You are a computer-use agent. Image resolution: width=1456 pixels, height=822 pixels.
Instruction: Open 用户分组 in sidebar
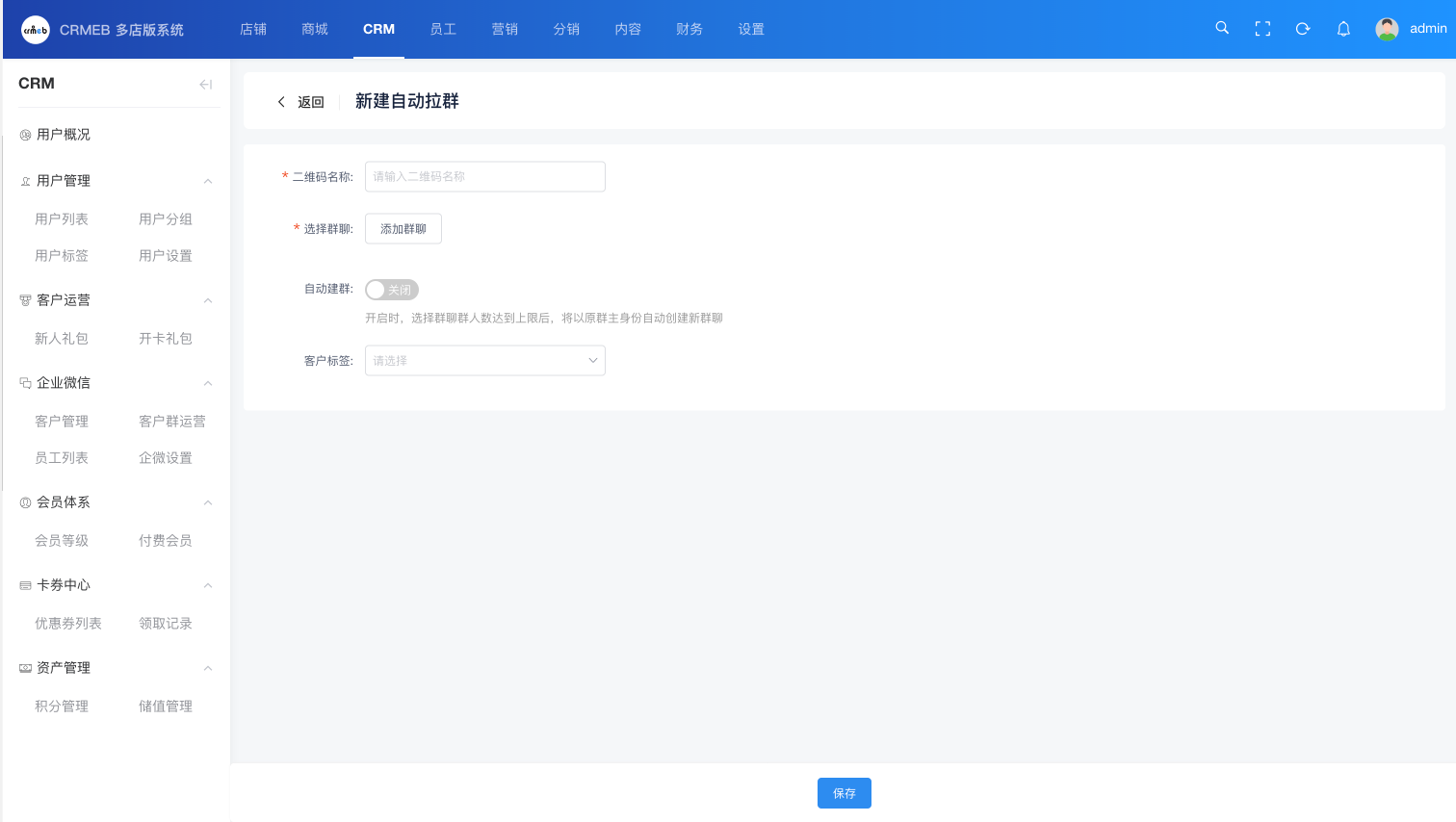click(166, 219)
